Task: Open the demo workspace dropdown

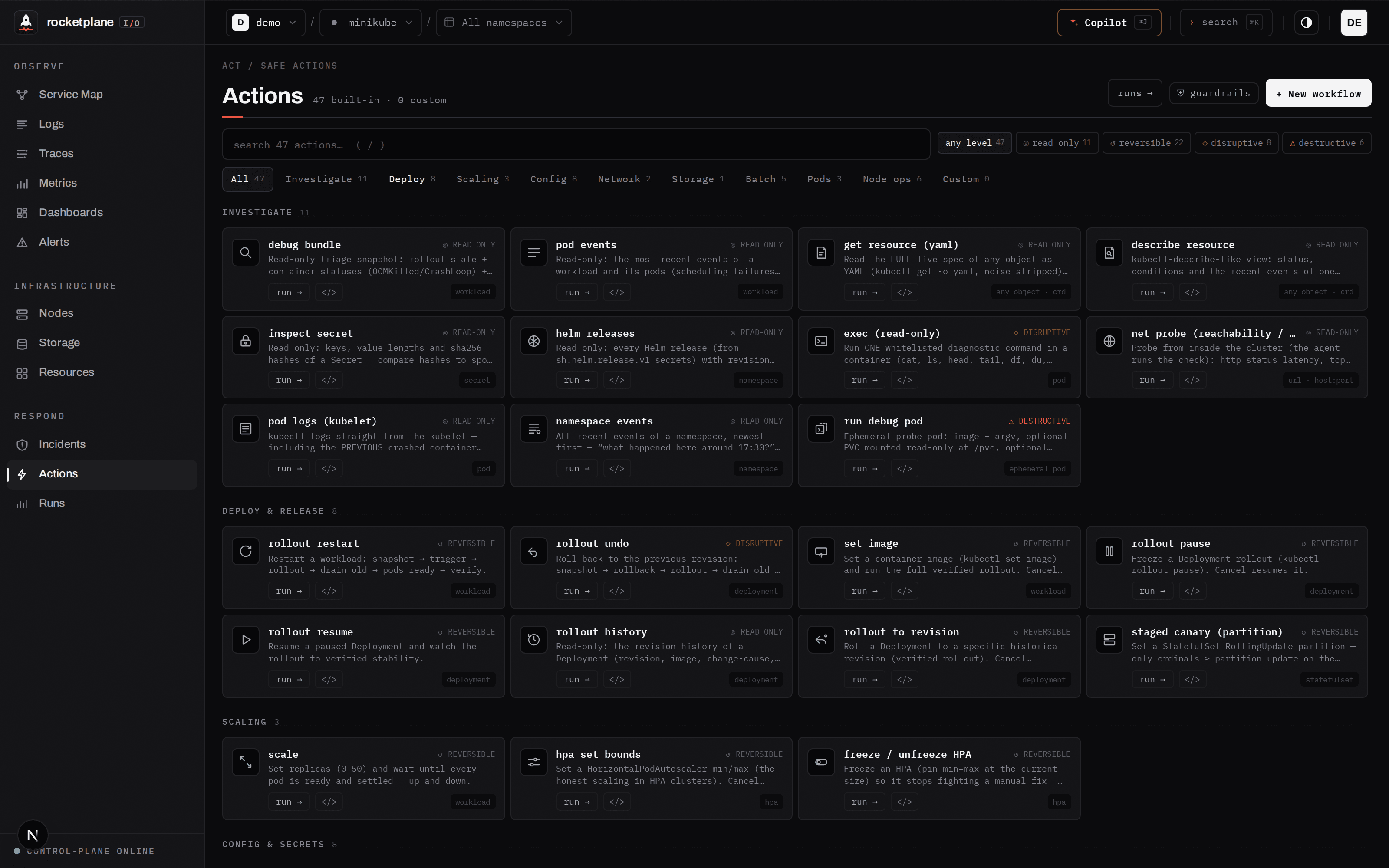Action: pos(265,23)
